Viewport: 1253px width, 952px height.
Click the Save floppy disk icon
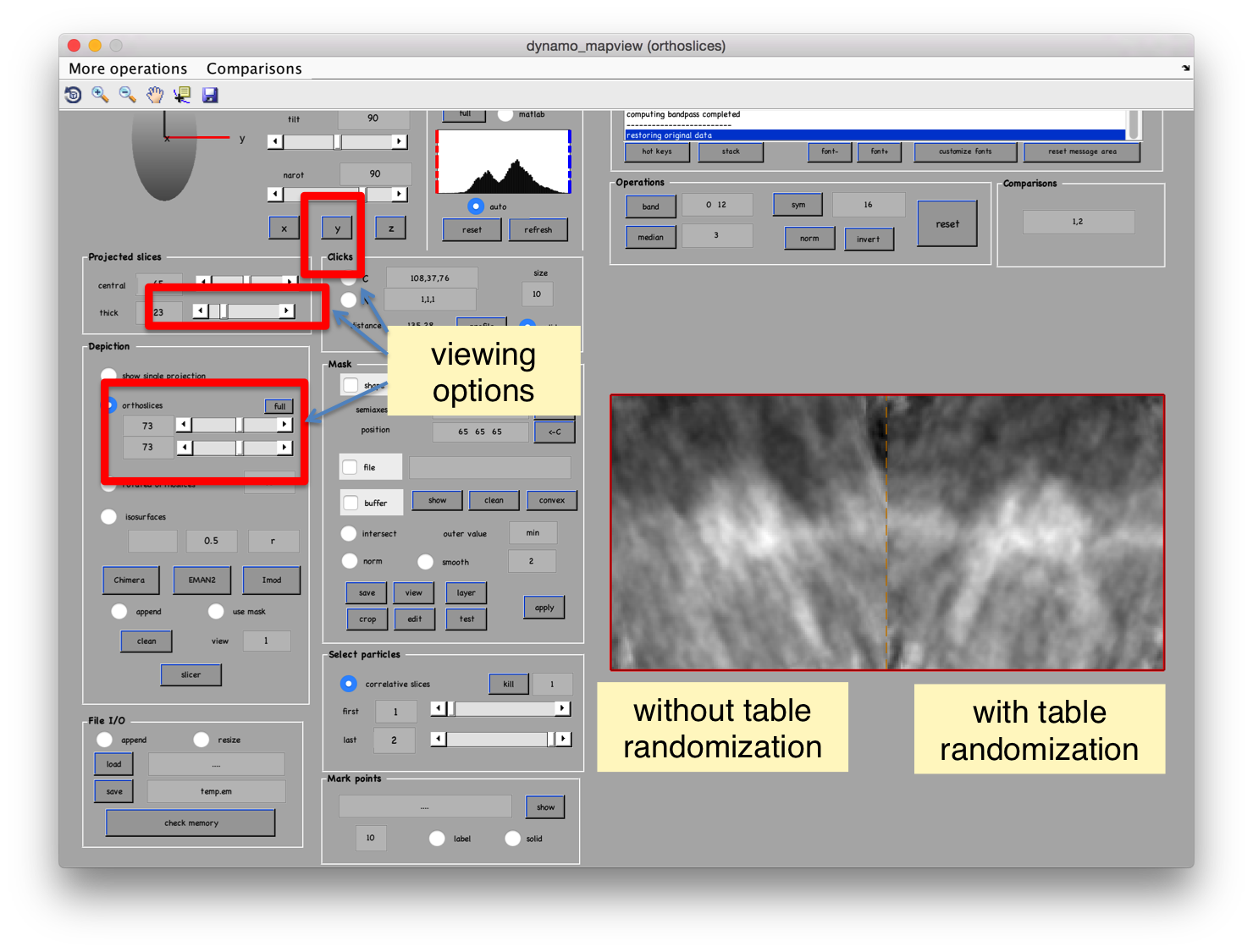(x=210, y=95)
